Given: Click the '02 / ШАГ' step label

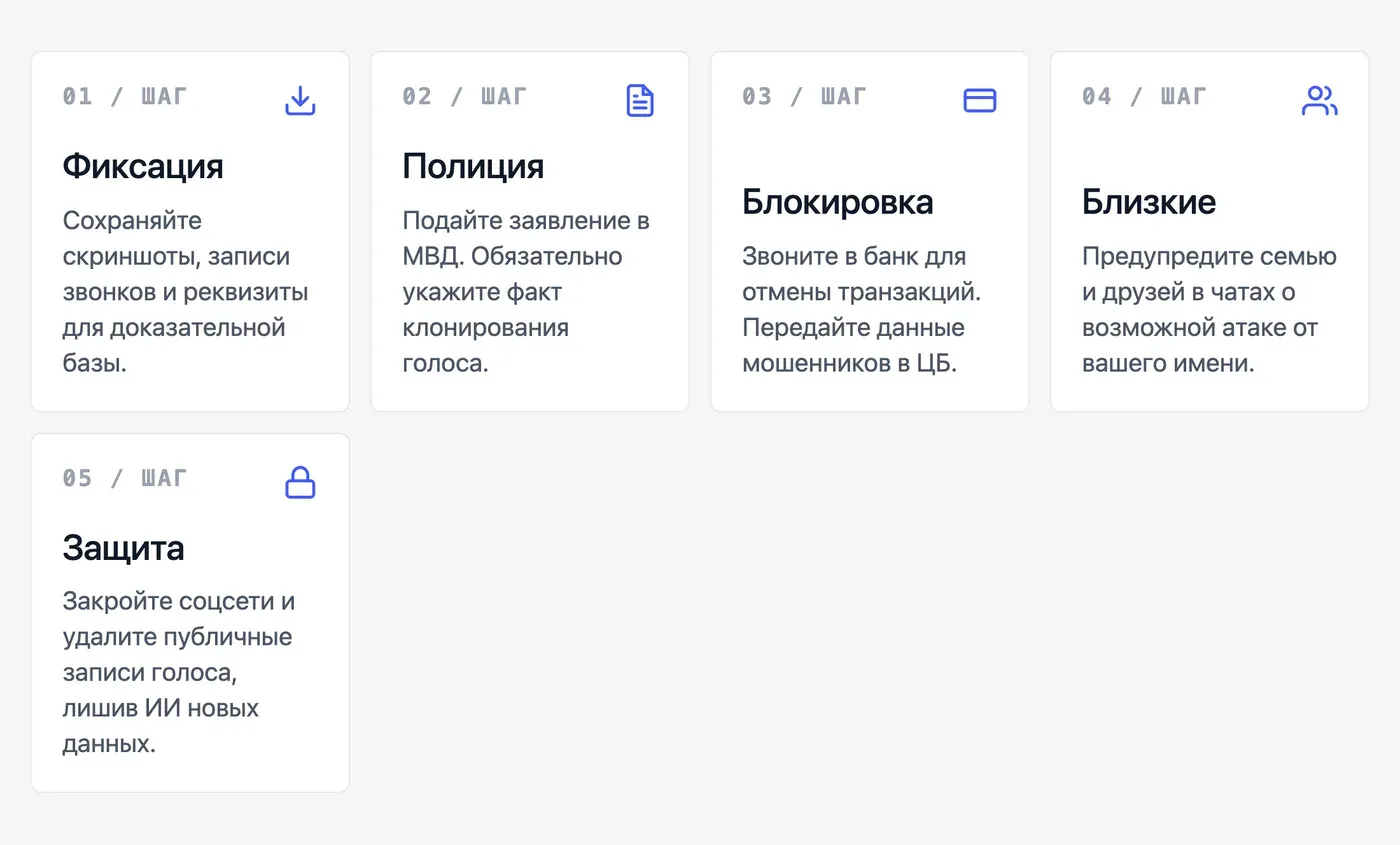Looking at the screenshot, I should 465,97.
